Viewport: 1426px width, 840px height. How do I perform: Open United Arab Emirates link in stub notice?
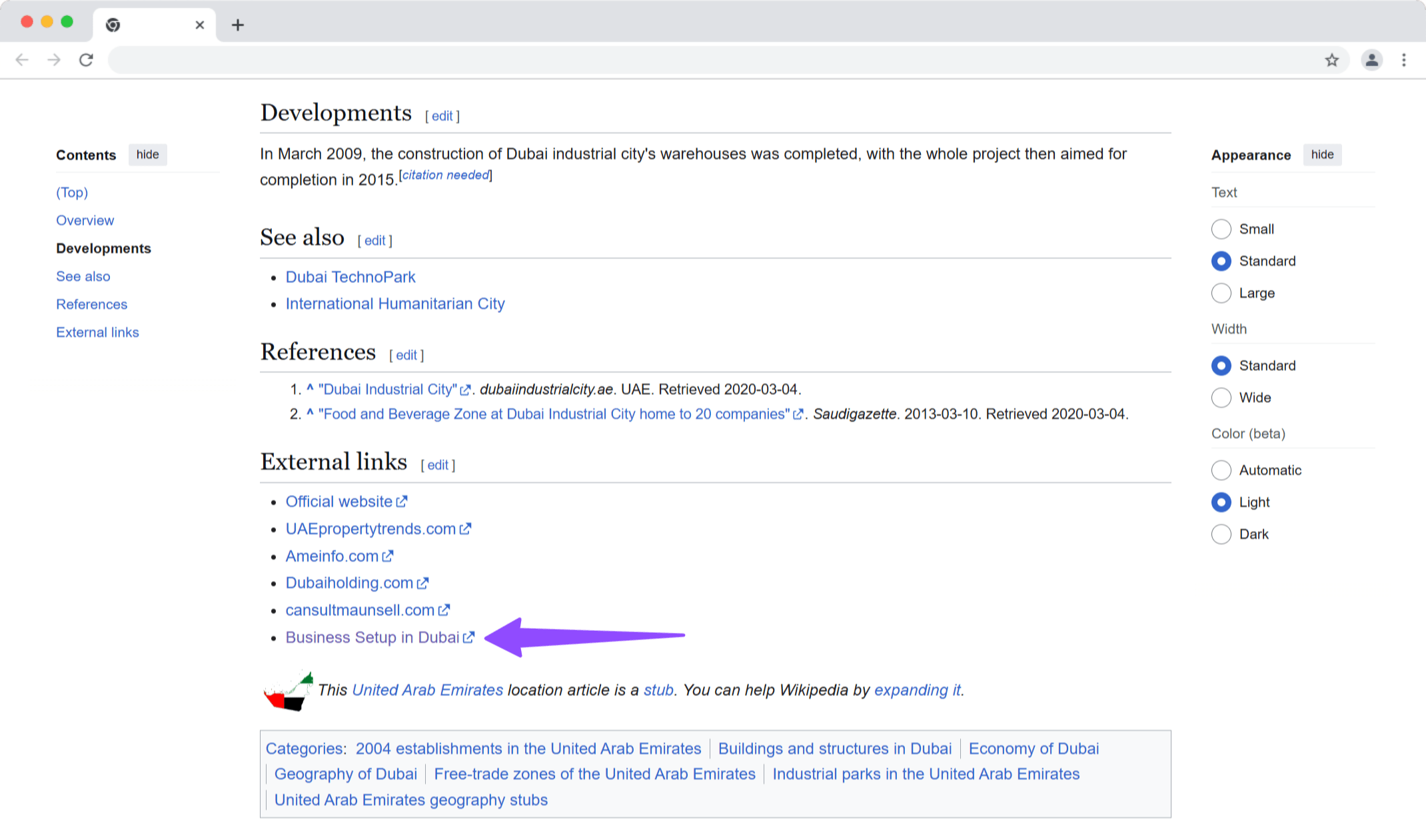click(427, 690)
